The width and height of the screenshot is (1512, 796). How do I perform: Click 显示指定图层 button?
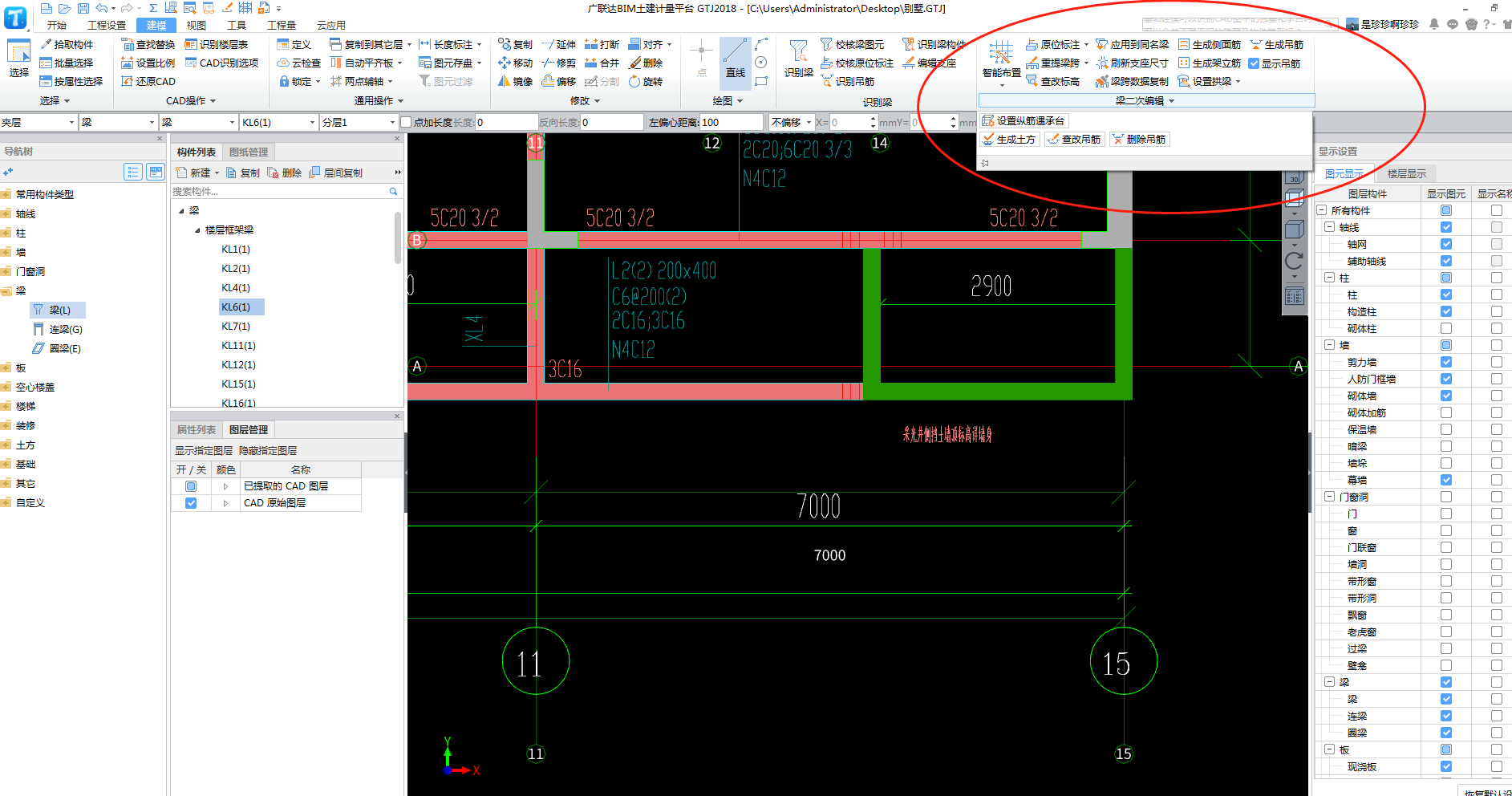(204, 451)
